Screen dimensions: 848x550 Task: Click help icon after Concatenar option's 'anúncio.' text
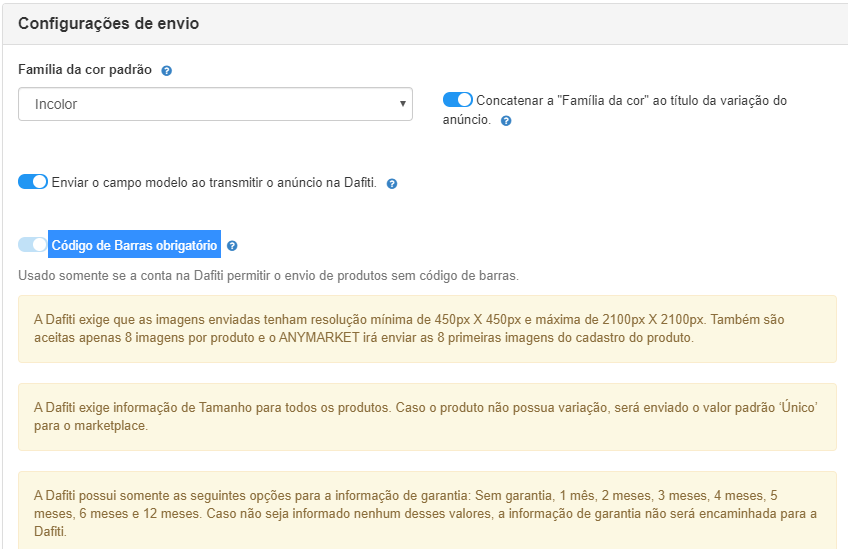(x=506, y=121)
